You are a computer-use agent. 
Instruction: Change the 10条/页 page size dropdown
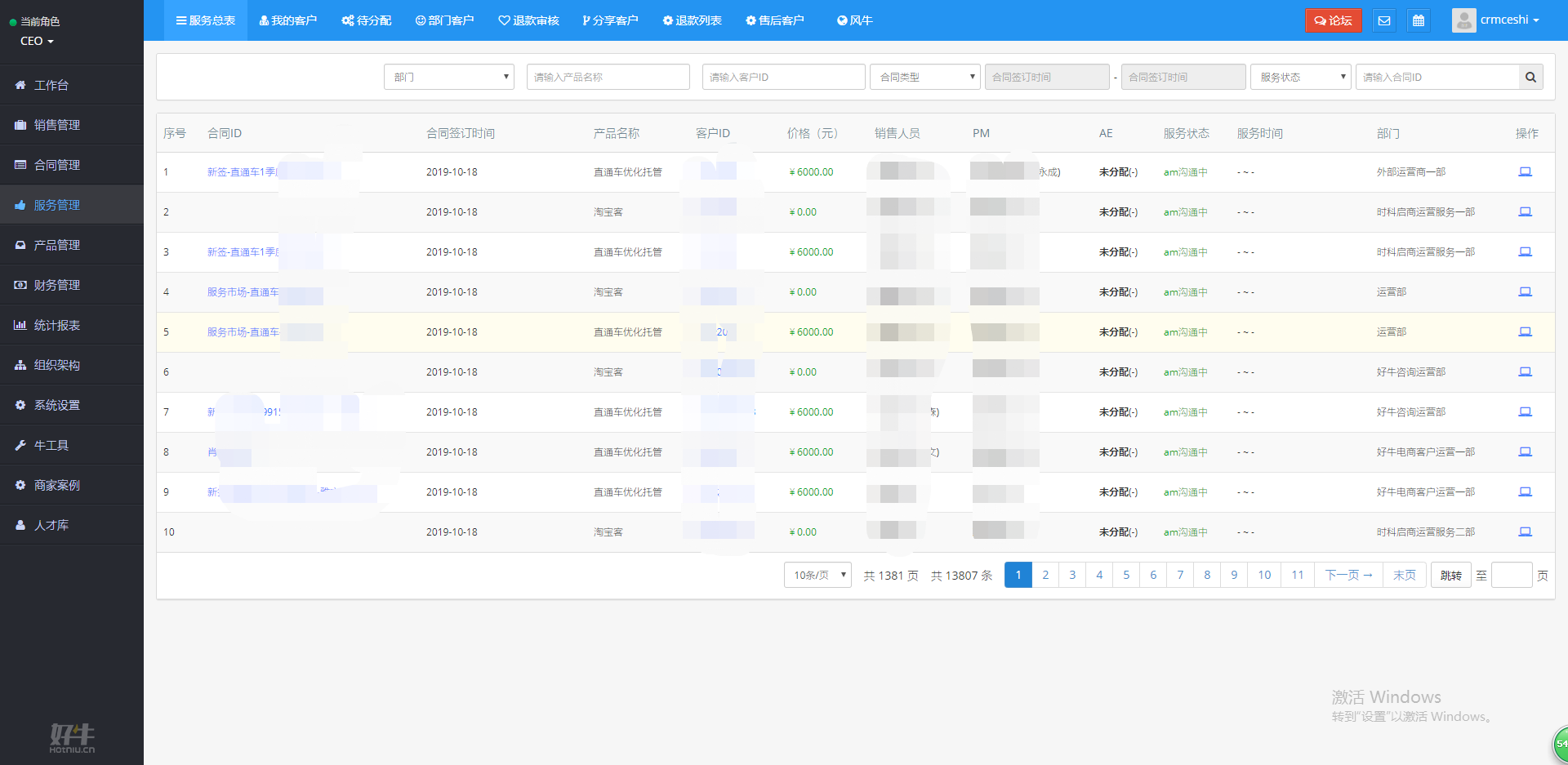[817, 575]
